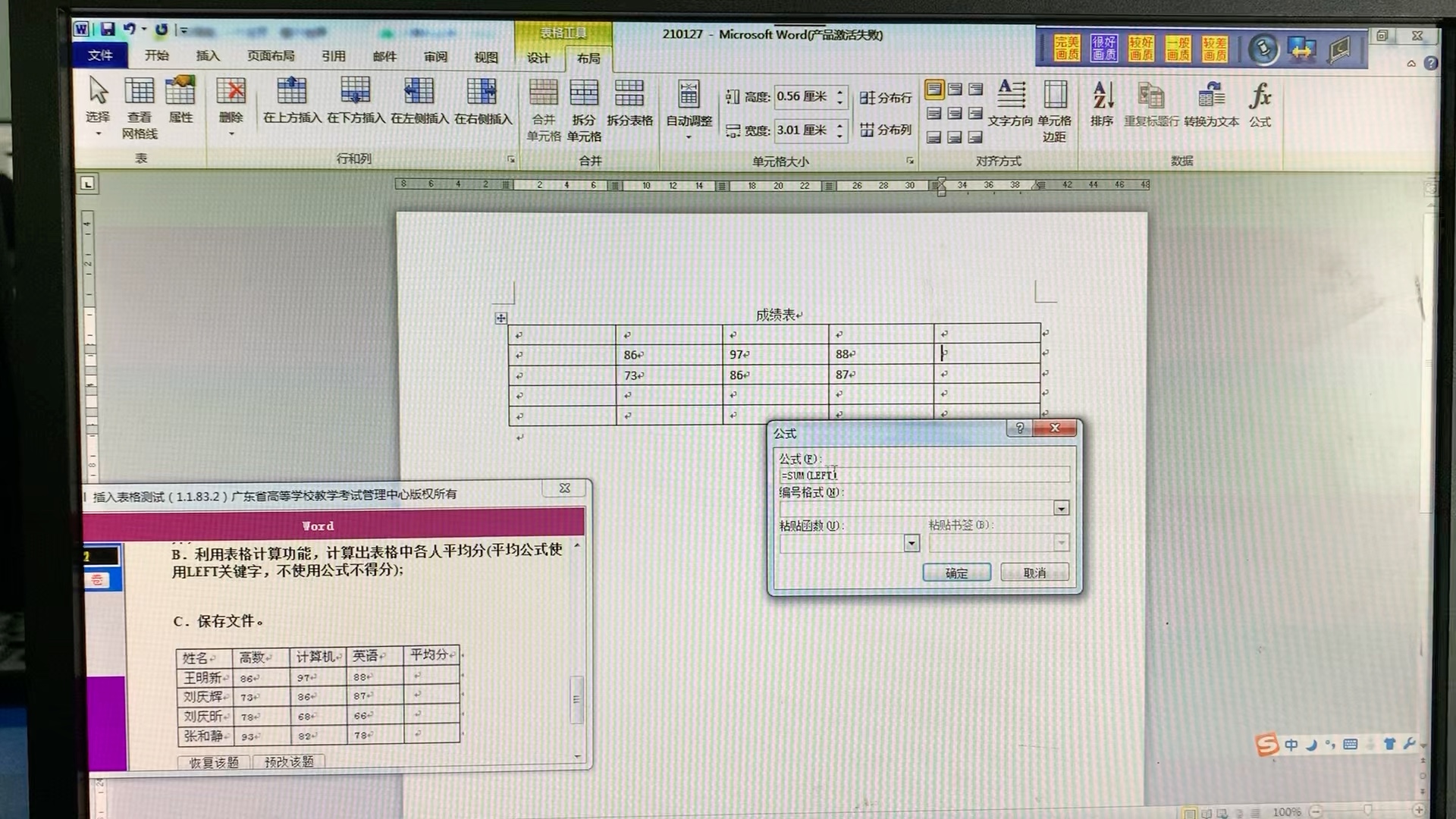Screen dimensions: 1456x819
Task: Click Distribute Rows (分布行)
Action: coord(886,97)
